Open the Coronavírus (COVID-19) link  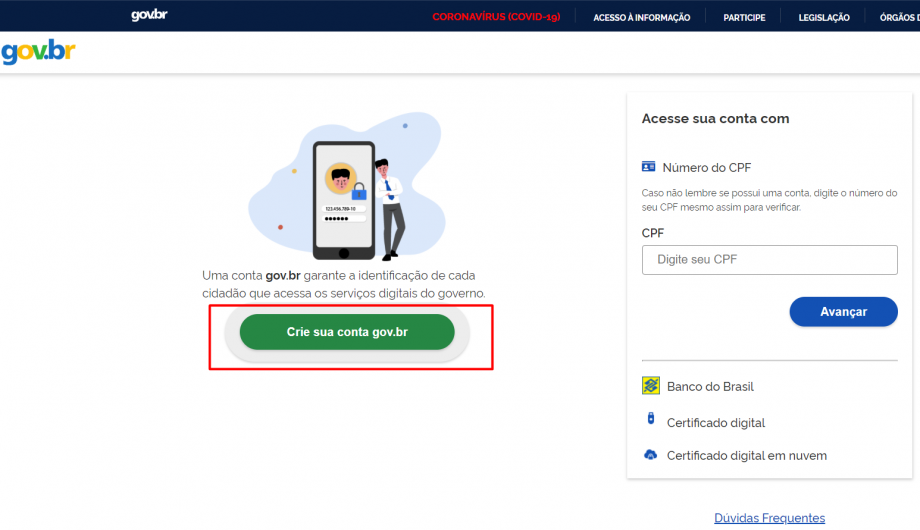tap(495, 17)
